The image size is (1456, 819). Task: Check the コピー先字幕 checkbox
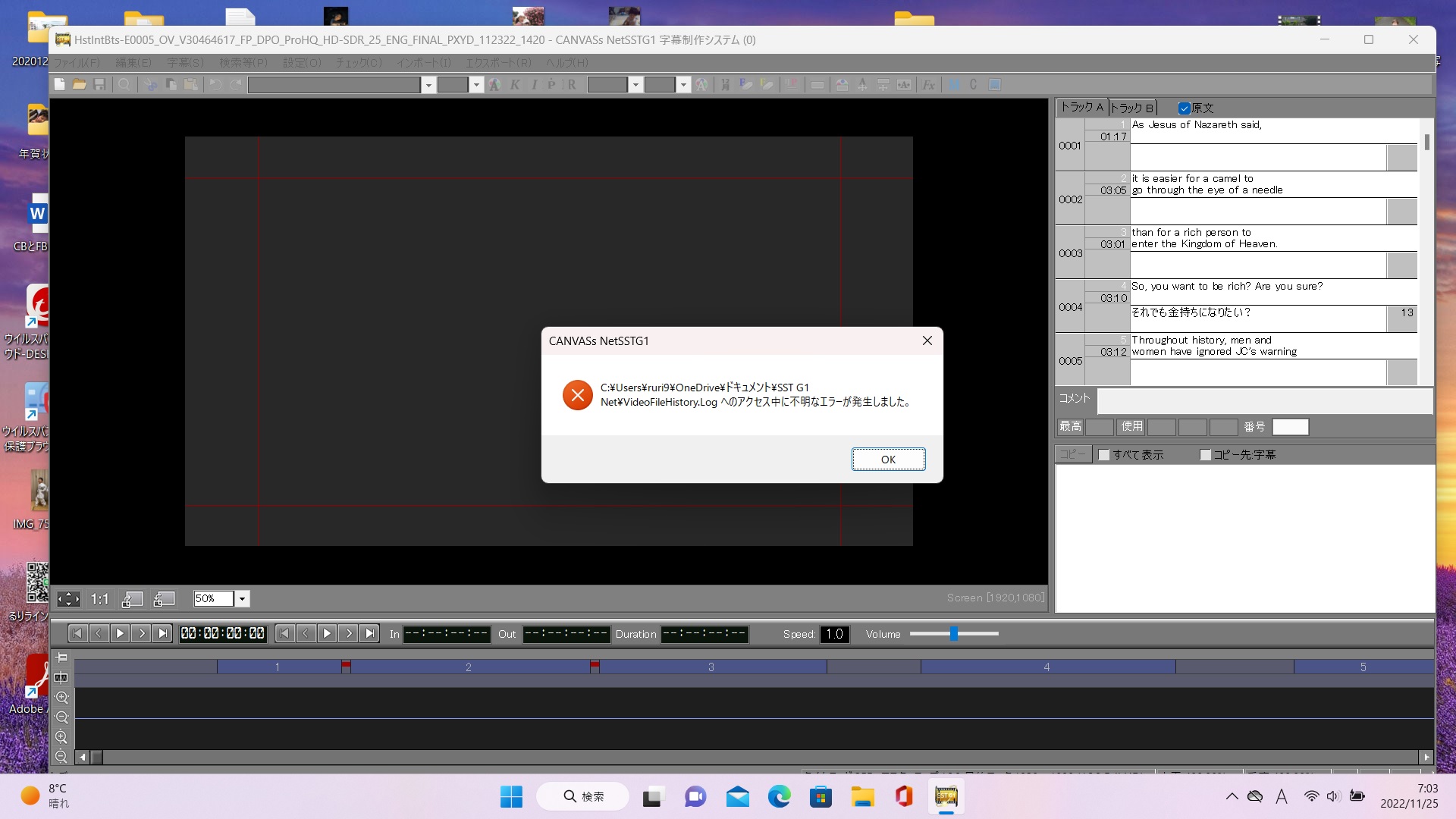pyautogui.click(x=1205, y=455)
